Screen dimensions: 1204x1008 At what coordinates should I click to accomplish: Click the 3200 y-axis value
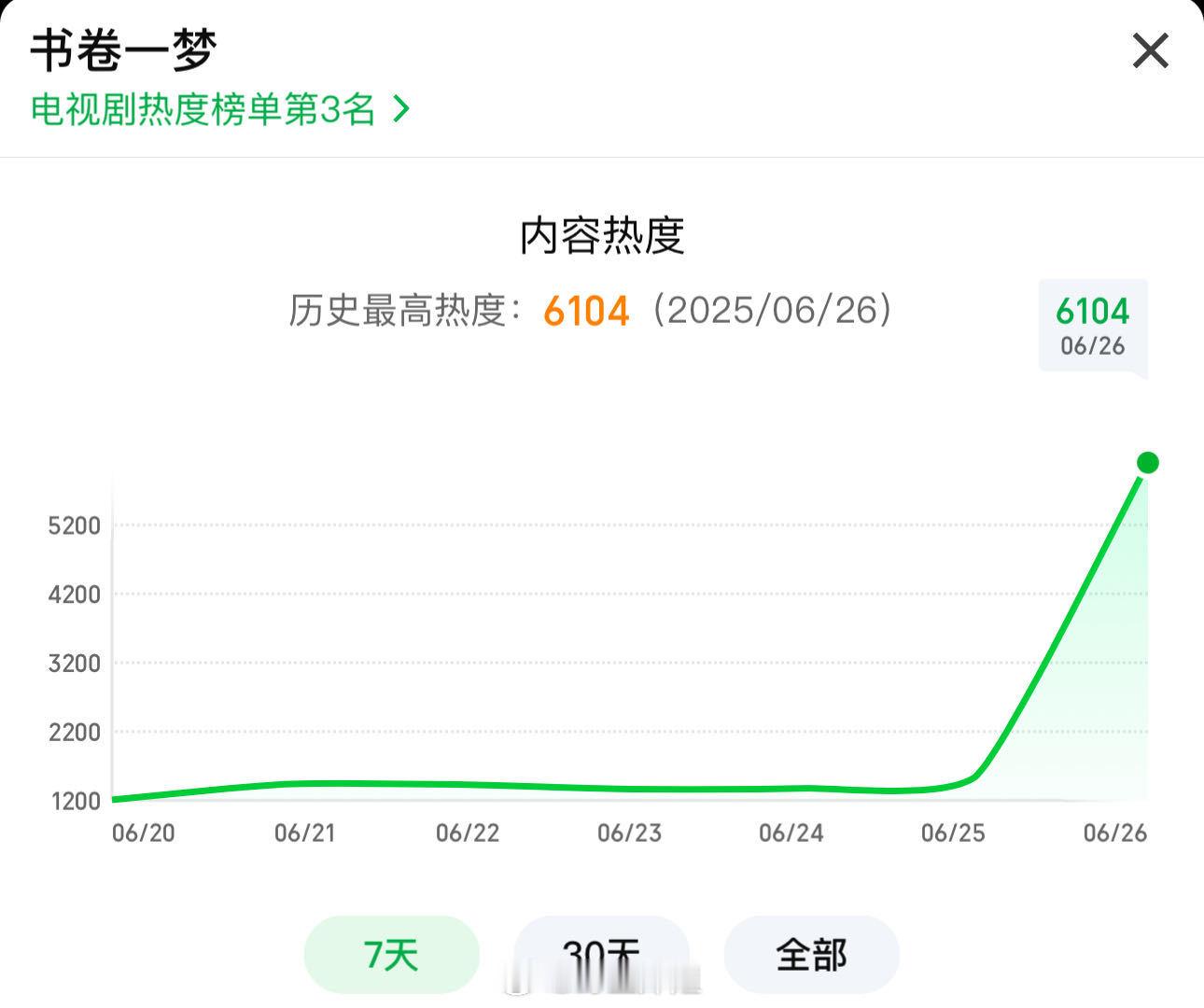tap(75, 664)
